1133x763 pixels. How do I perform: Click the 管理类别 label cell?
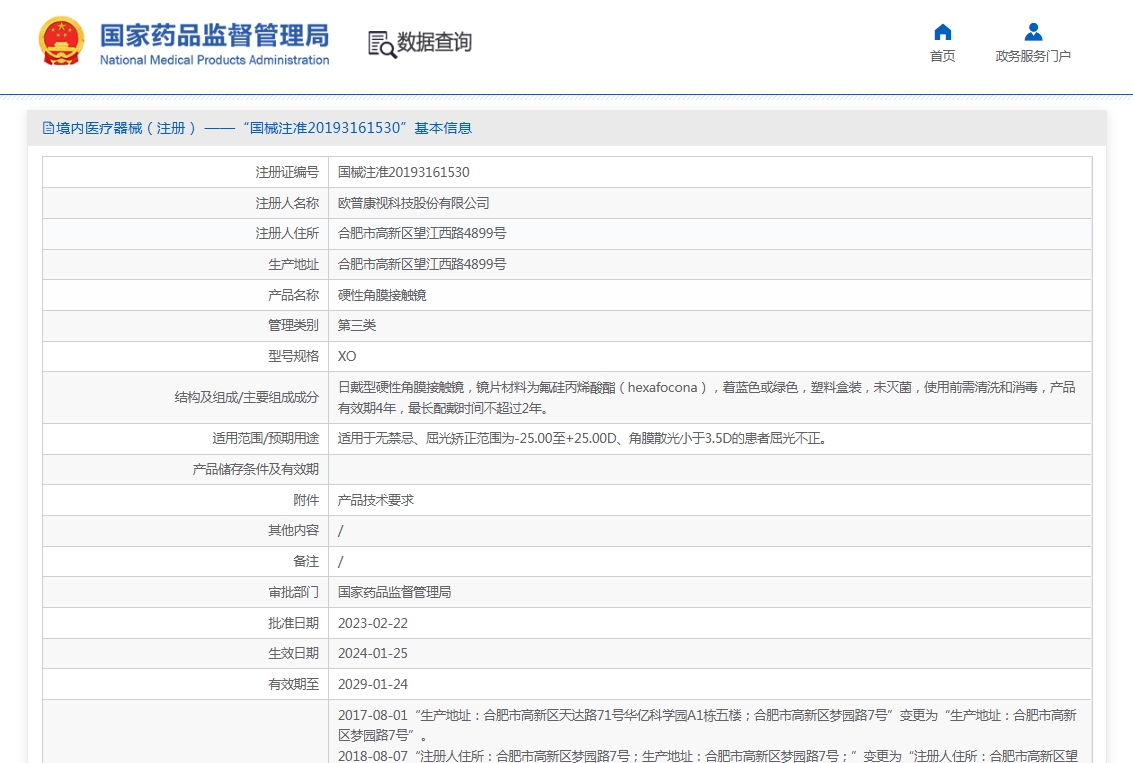[186, 325]
